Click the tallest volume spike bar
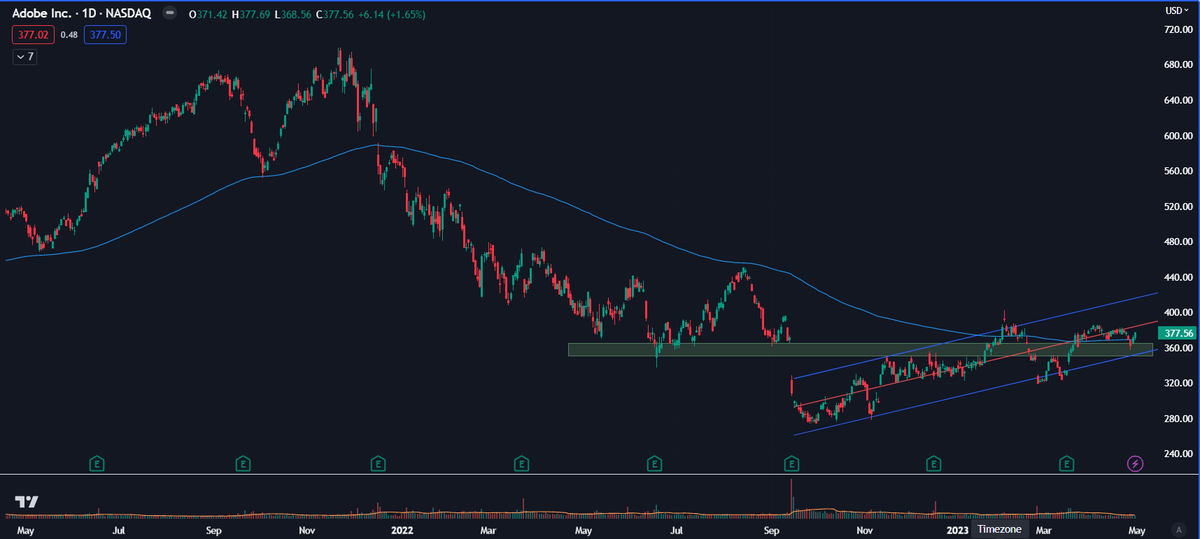1200x539 pixels. click(791, 498)
